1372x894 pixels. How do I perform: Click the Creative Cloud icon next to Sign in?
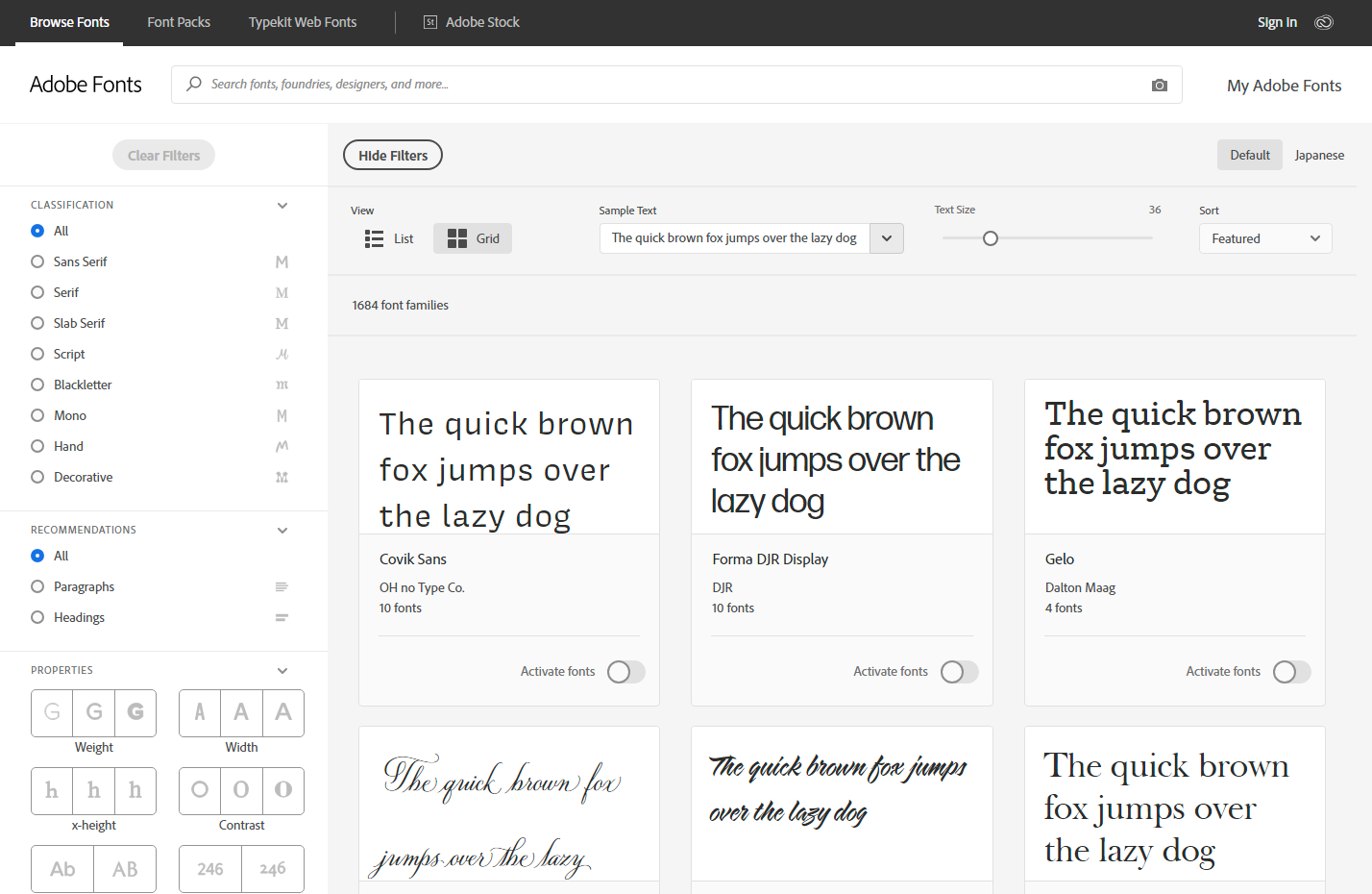tap(1324, 22)
